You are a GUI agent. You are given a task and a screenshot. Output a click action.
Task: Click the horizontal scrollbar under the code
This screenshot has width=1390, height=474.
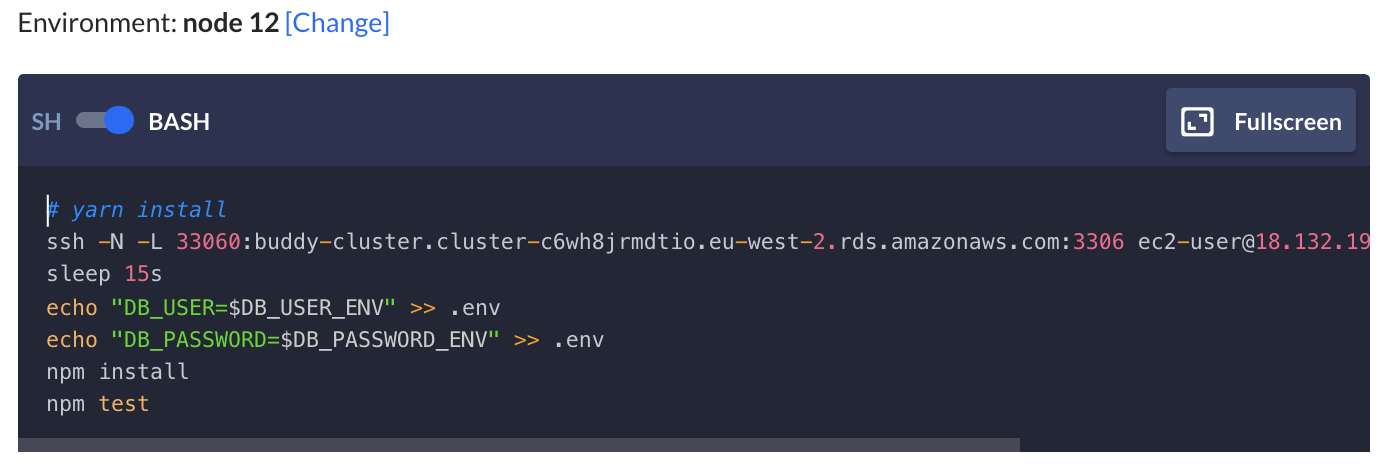click(x=519, y=444)
